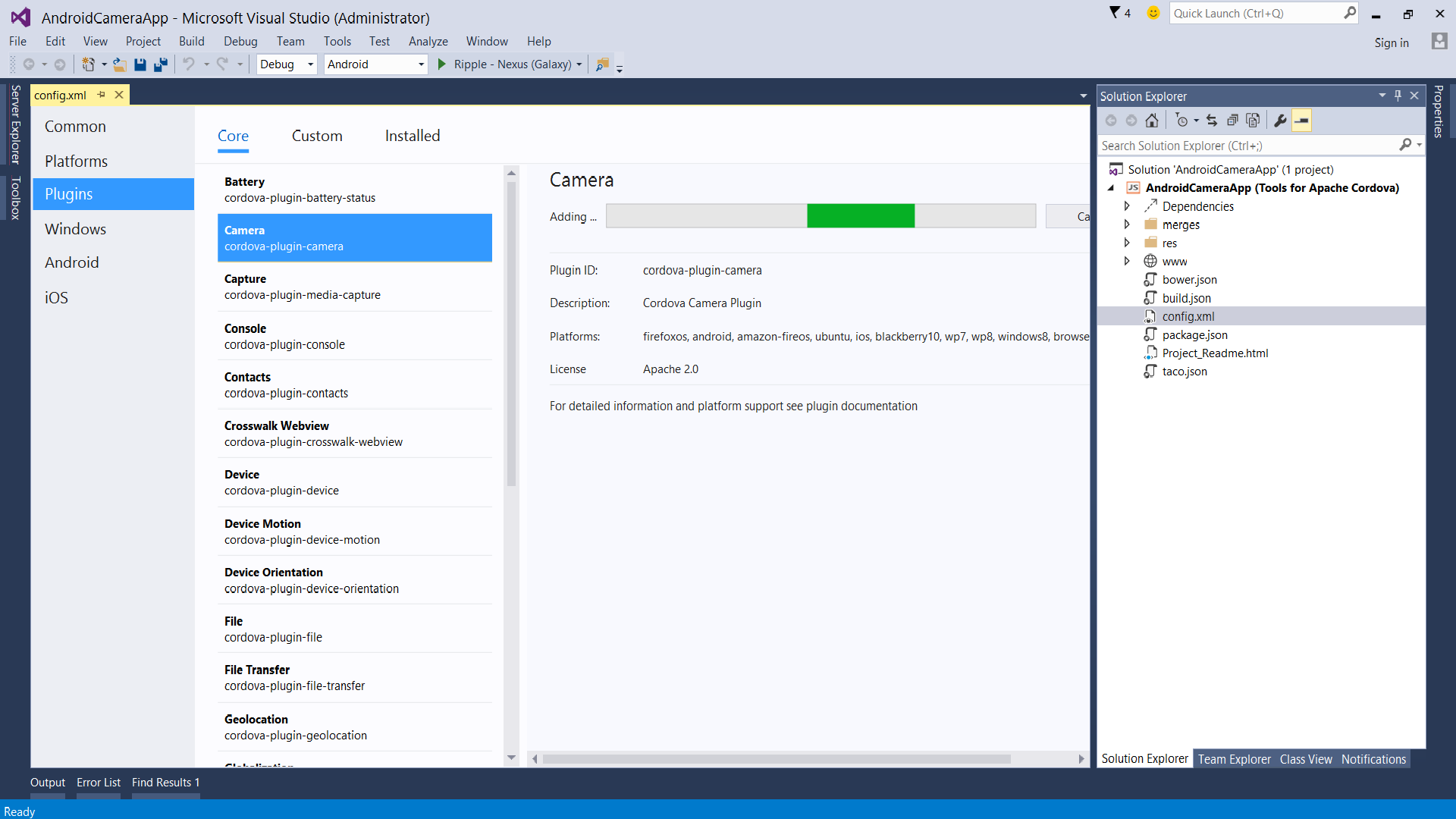Open the iOS section in config designer
This screenshot has height=819, width=1456.
[x=113, y=297]
